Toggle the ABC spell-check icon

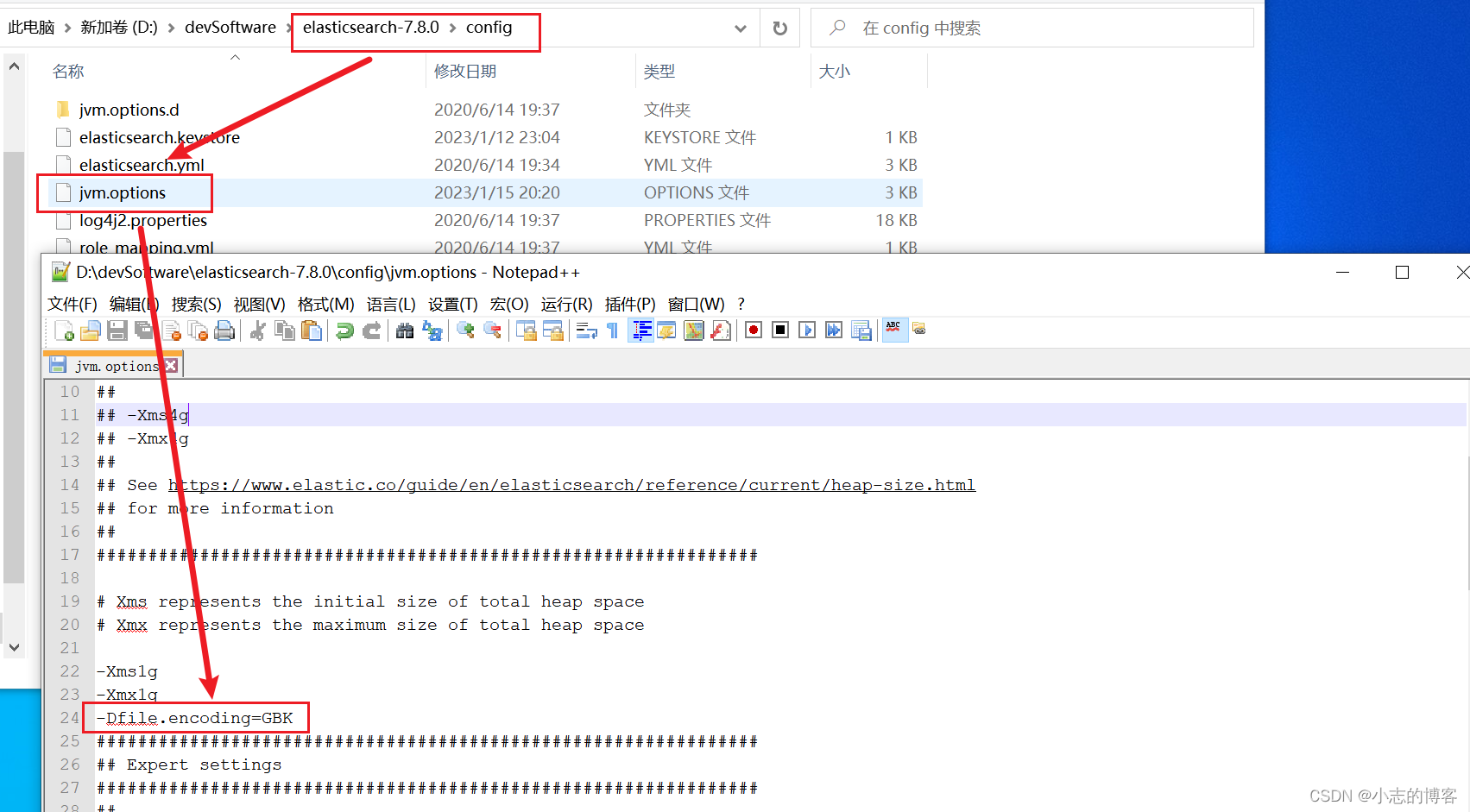[x=894, y=330]
